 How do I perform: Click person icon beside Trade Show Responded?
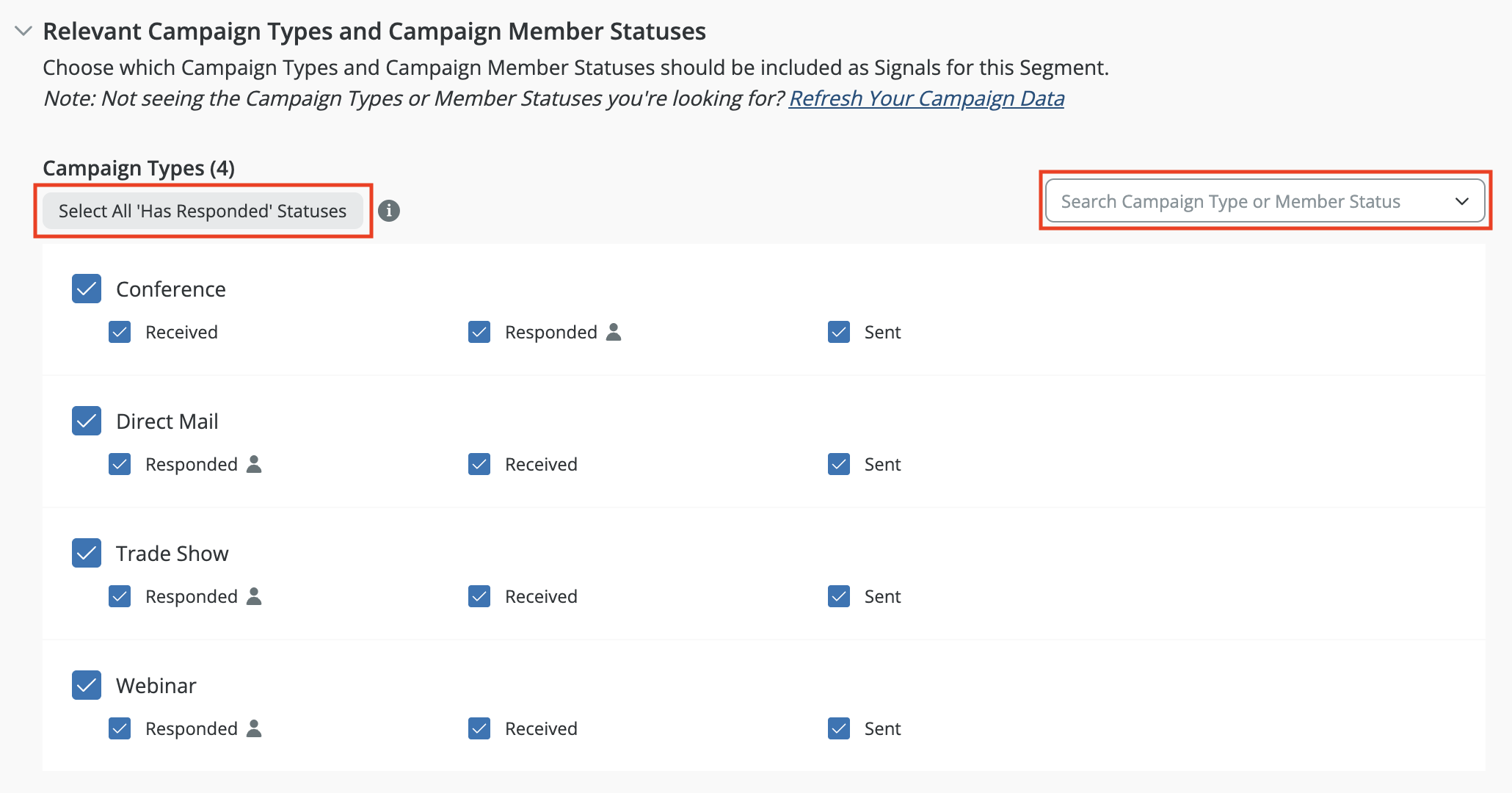point(254,596)
